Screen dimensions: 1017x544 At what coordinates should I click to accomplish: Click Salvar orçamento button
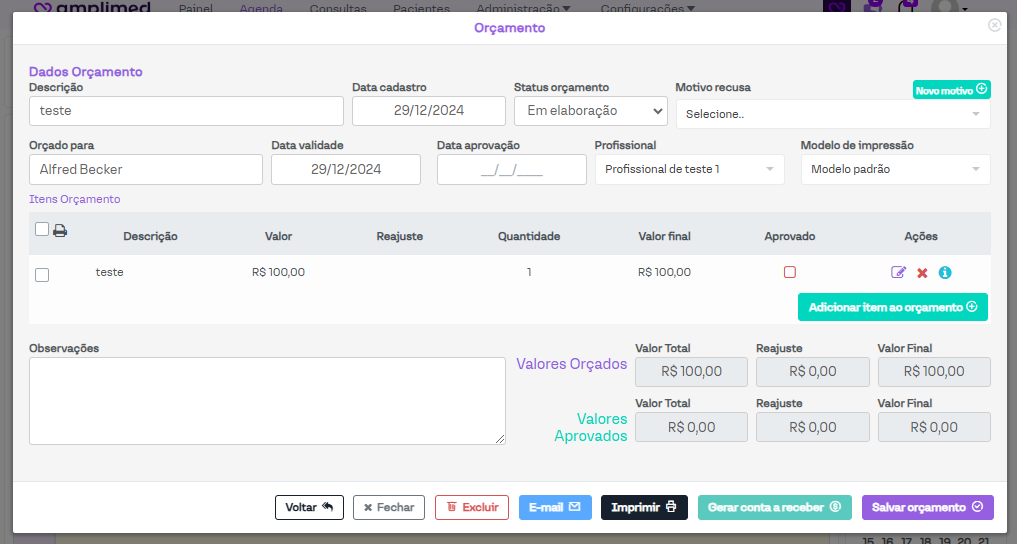[x=927, y=507]
